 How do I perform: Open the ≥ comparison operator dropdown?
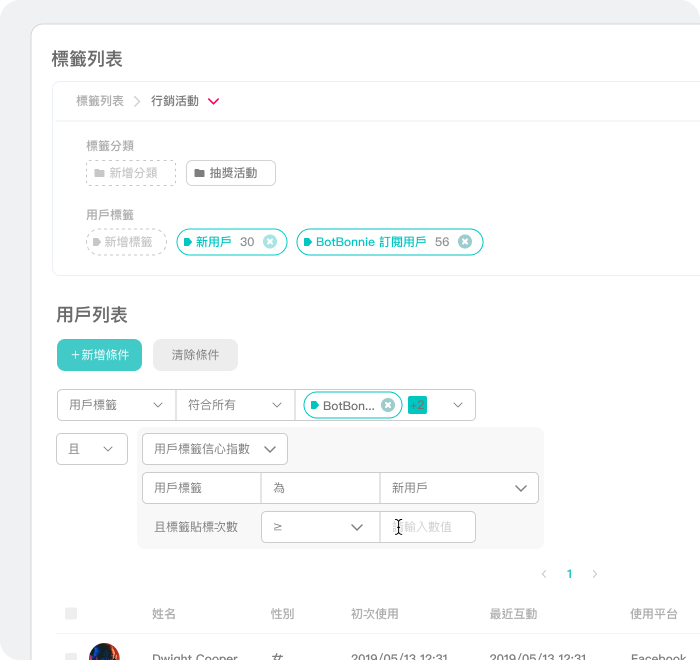(320, 527)
